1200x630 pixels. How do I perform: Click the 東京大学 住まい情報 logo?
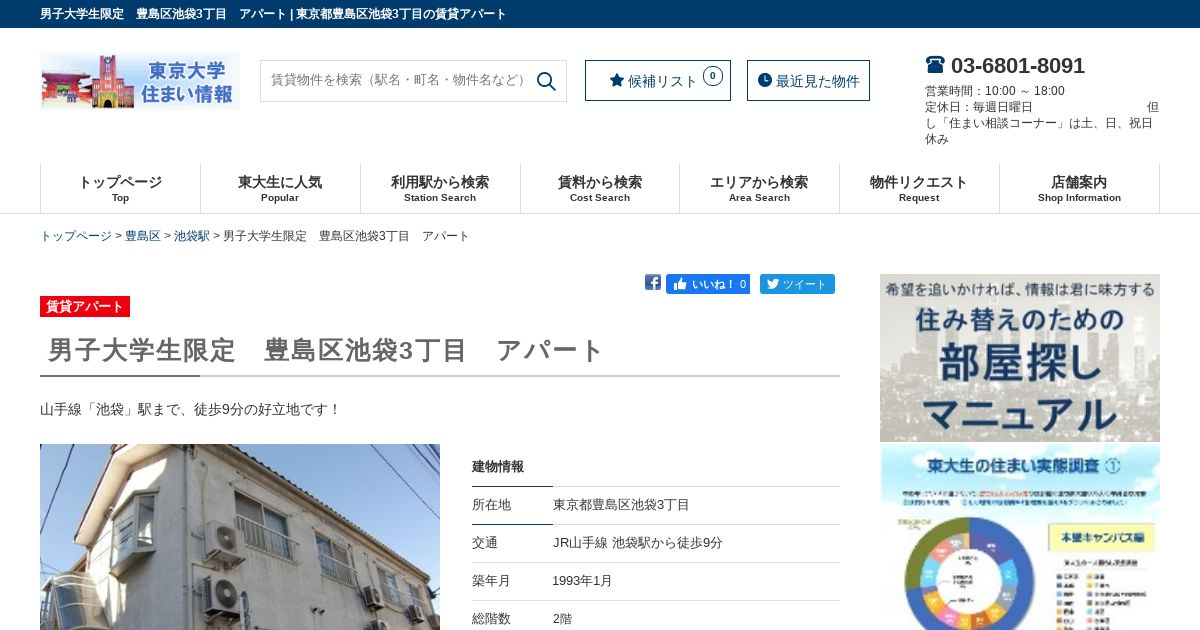coord(140,81)
